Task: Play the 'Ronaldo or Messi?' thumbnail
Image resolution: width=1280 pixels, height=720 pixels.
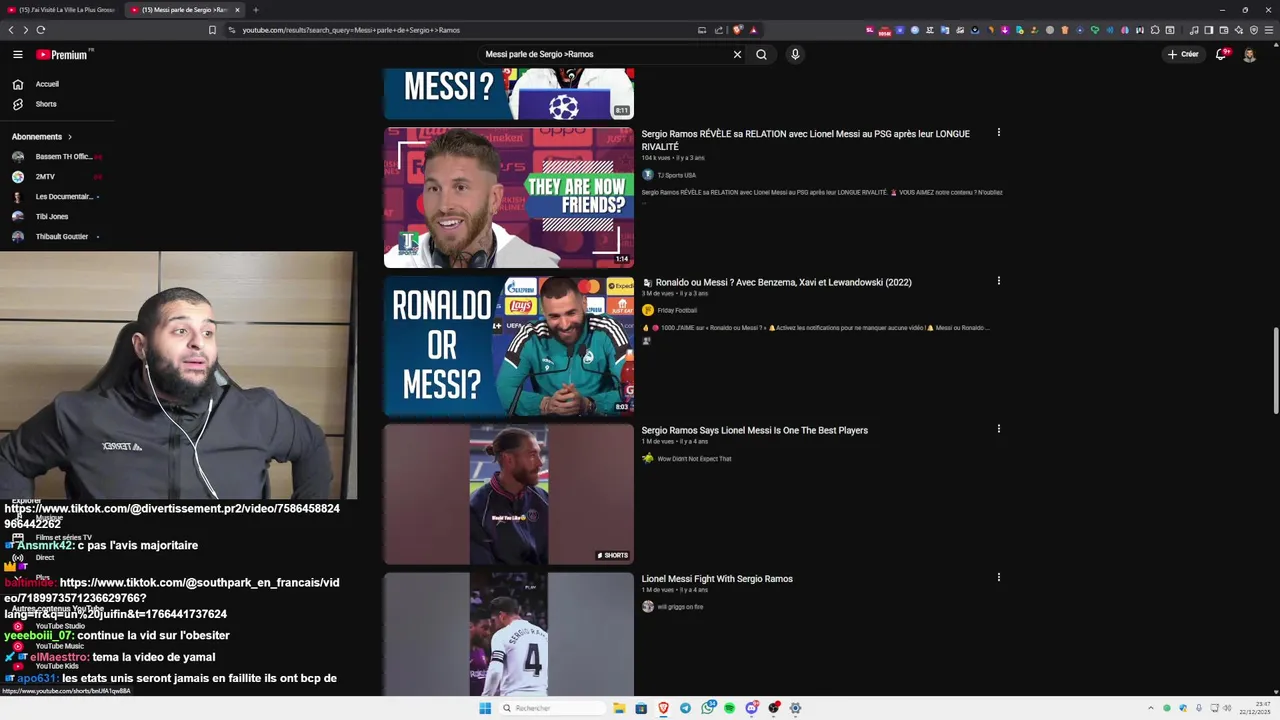Action: (x=509, y=346)
